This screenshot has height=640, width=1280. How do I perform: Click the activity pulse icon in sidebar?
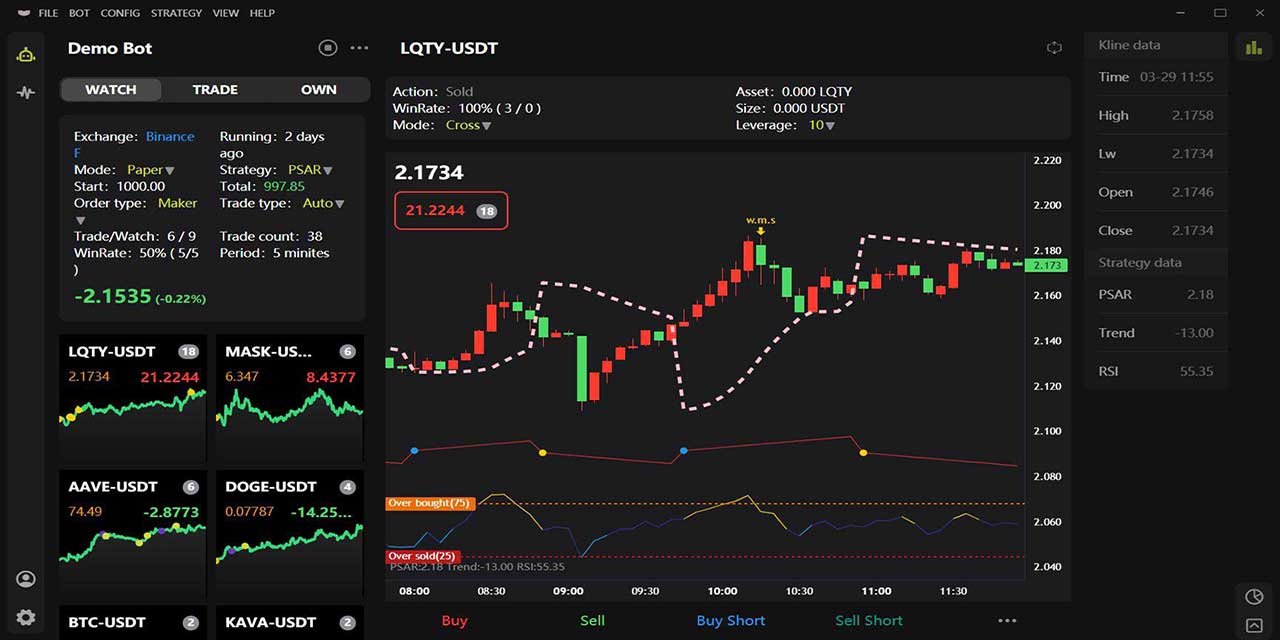point(26,93)
